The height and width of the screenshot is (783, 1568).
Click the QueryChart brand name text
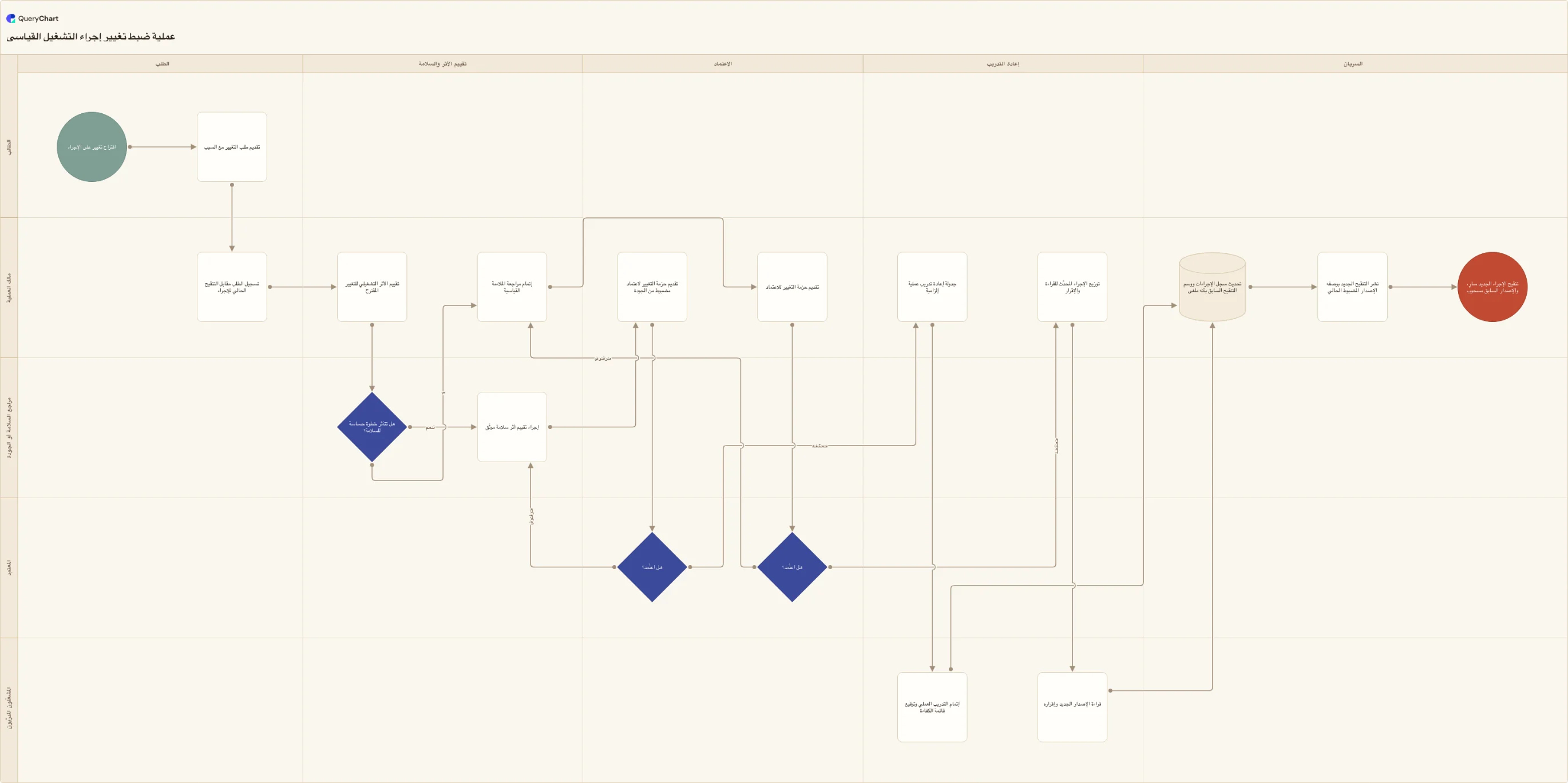click(x=38, y=18)
